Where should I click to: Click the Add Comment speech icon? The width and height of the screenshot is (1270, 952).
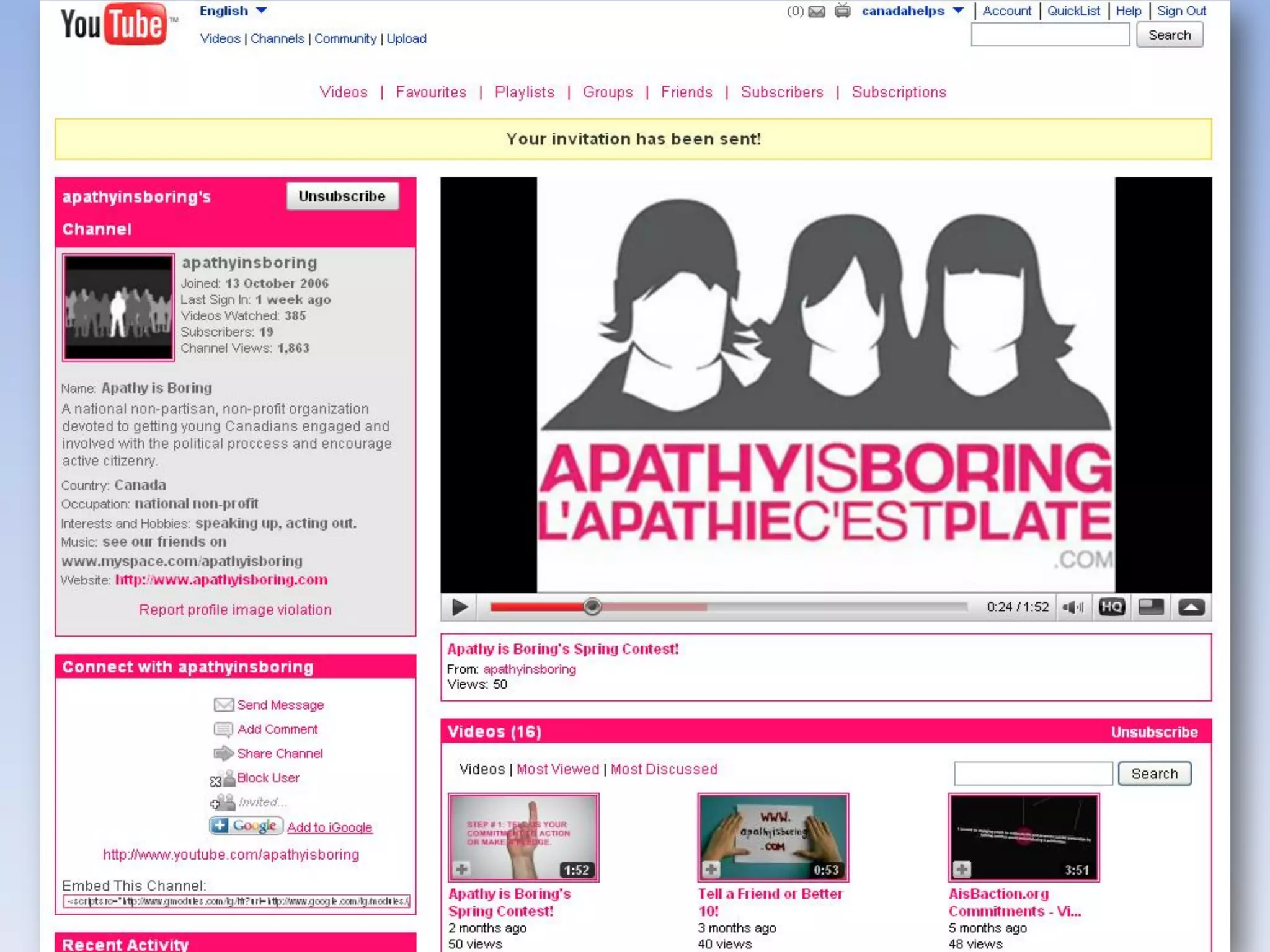point(223,729)
